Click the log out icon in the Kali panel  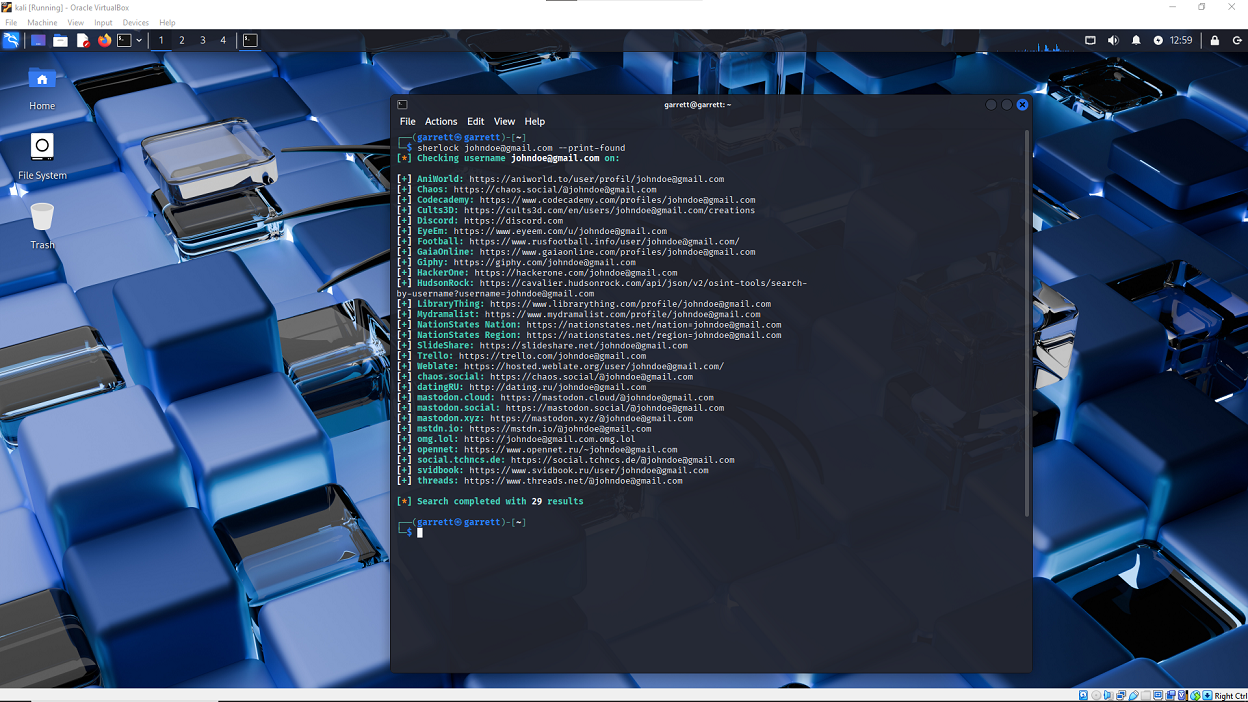pyautogui.click(x=1237, y=40)
